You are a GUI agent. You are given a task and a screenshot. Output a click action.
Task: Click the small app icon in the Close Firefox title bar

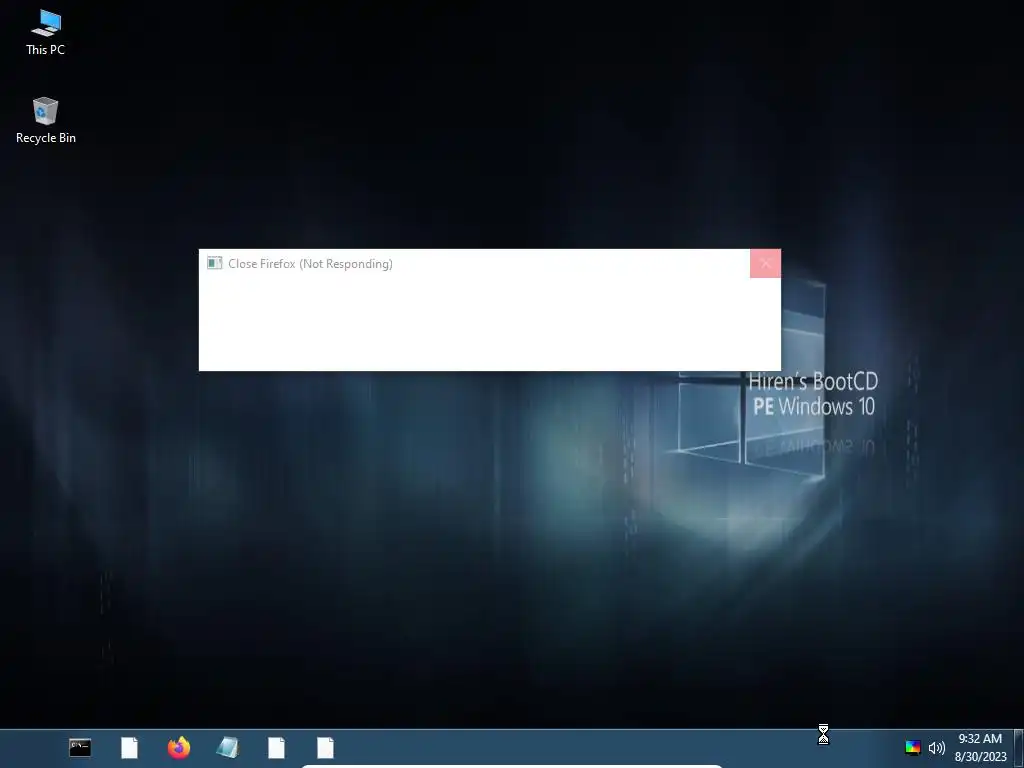(214, 263)
